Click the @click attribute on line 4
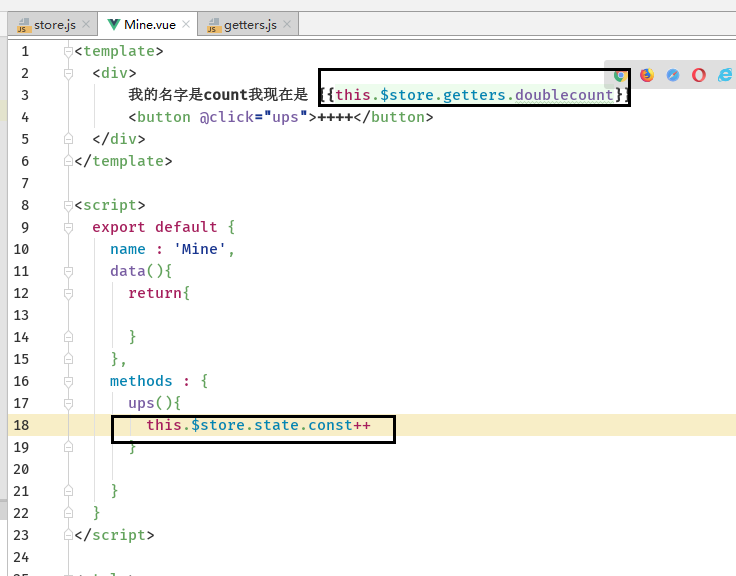Image resolution: width=736 pixels, height=576 pixels. click(227, 117)
